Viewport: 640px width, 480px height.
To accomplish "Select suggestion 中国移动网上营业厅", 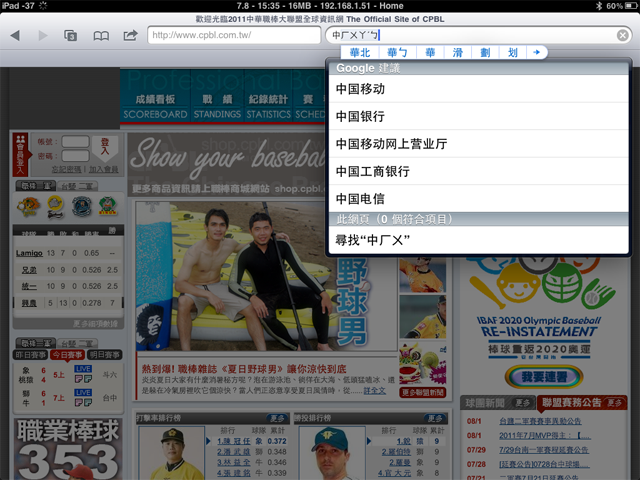I will (x=478, y=144).
